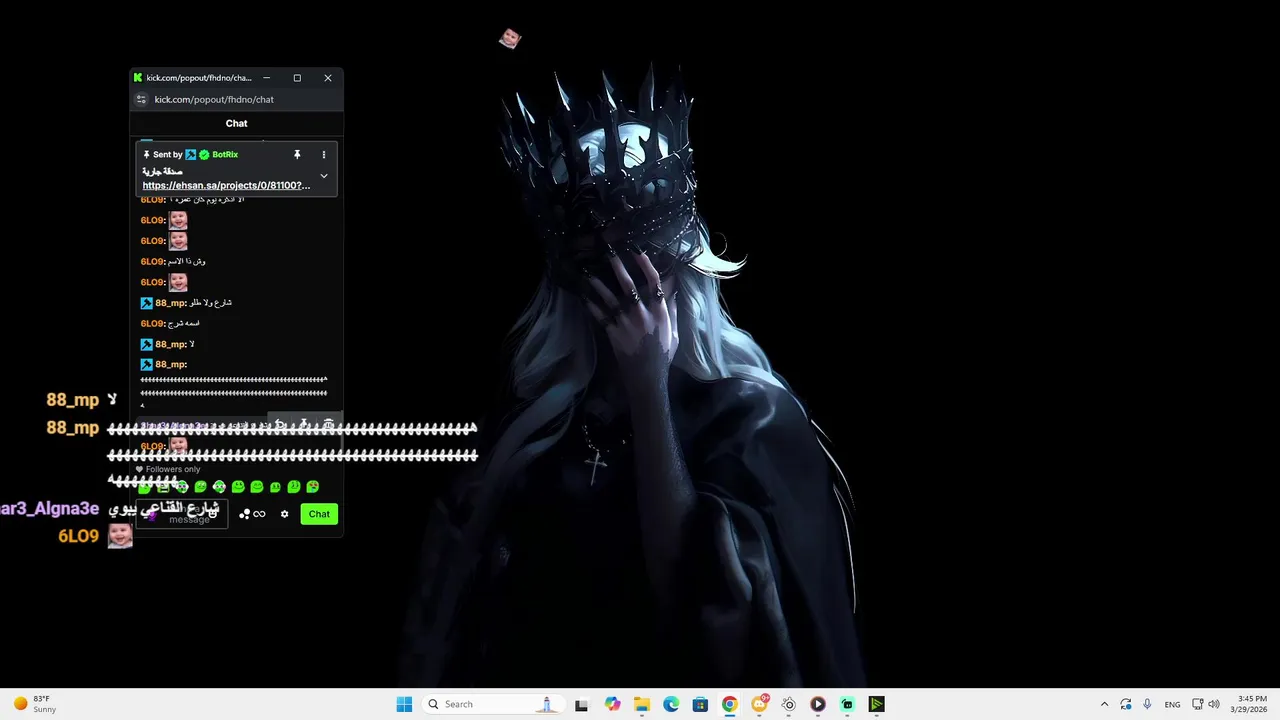The image size is (1280, 720).
Task: Open File Explorer from the taskbar
Action: (641, 704)
